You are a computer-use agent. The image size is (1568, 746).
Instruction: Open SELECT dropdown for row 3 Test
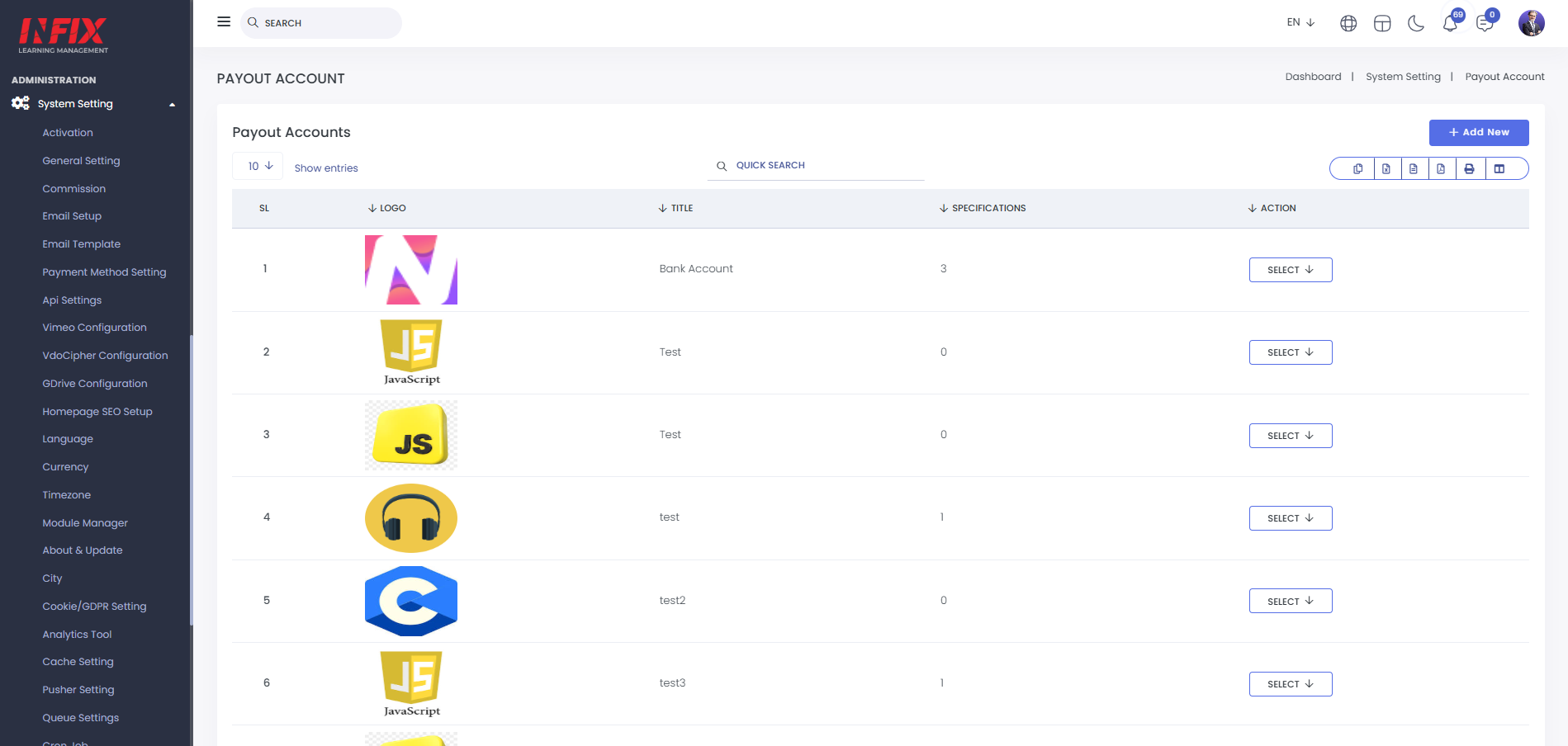[1291, 436]
